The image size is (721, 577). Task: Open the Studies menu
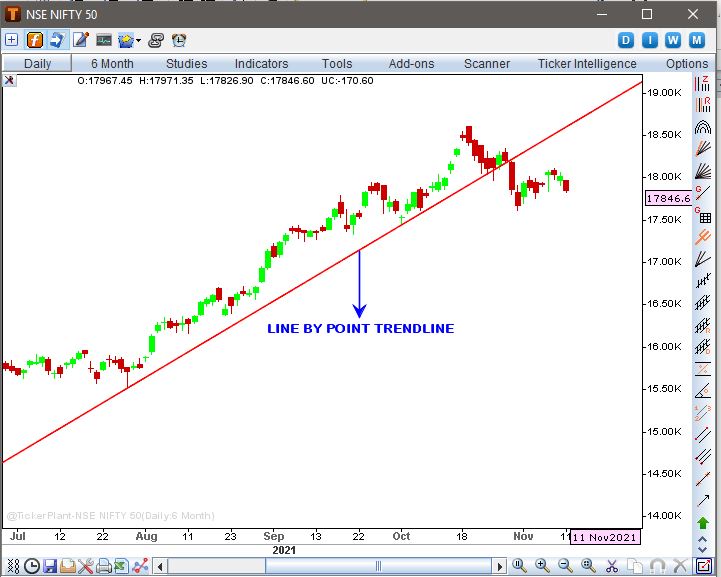coord(186,63)
